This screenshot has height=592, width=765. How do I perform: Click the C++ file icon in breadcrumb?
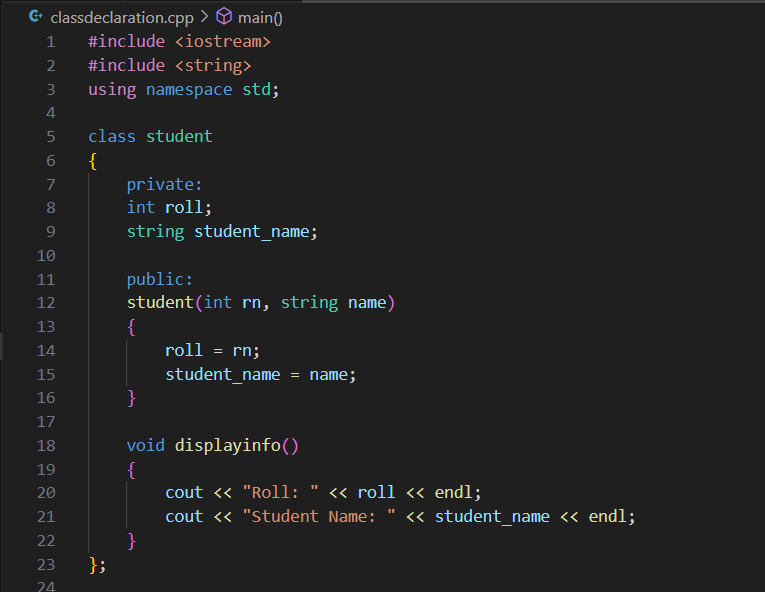(36, 17)
